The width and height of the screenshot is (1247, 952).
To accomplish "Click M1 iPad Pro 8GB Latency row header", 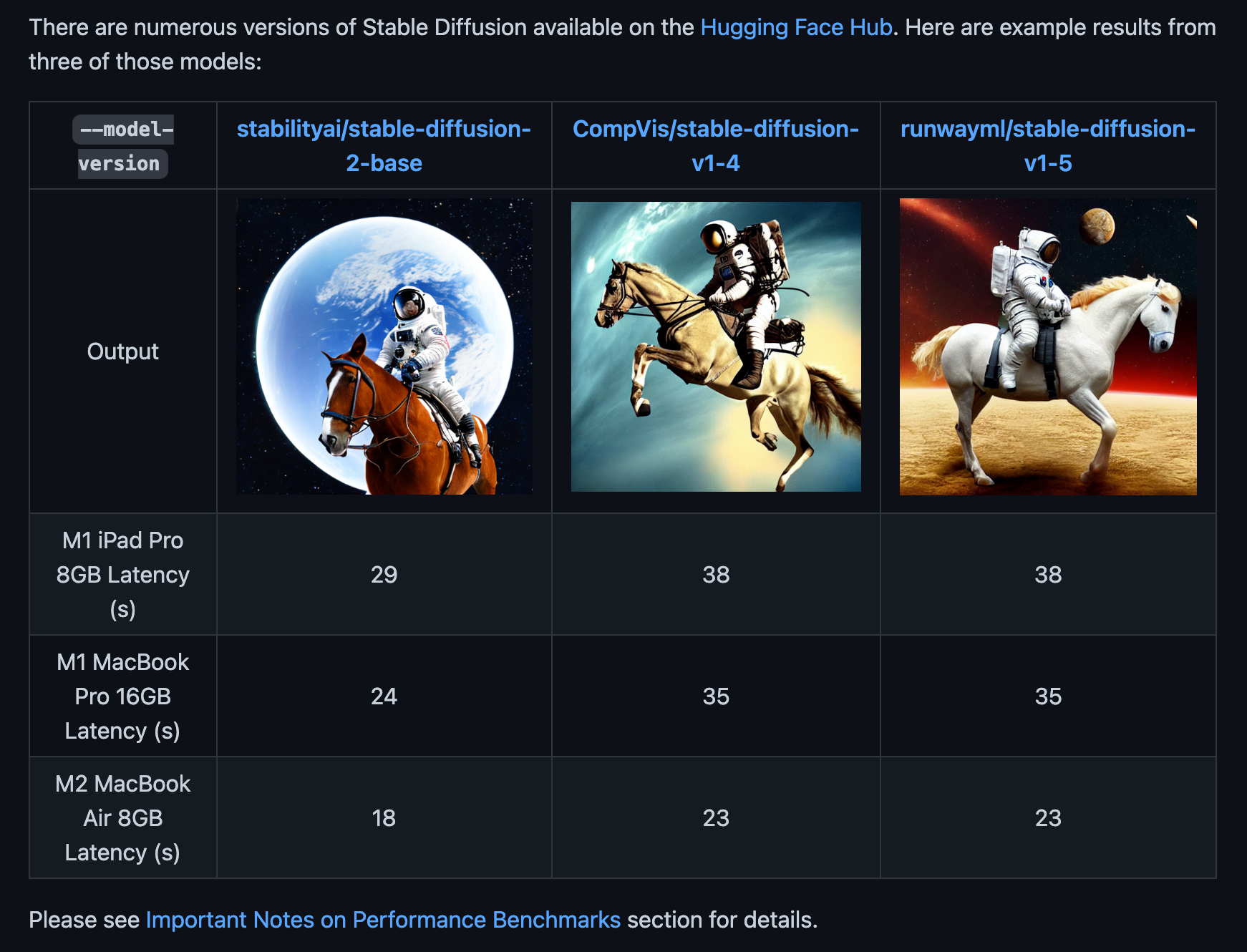I will click(123, 574).
